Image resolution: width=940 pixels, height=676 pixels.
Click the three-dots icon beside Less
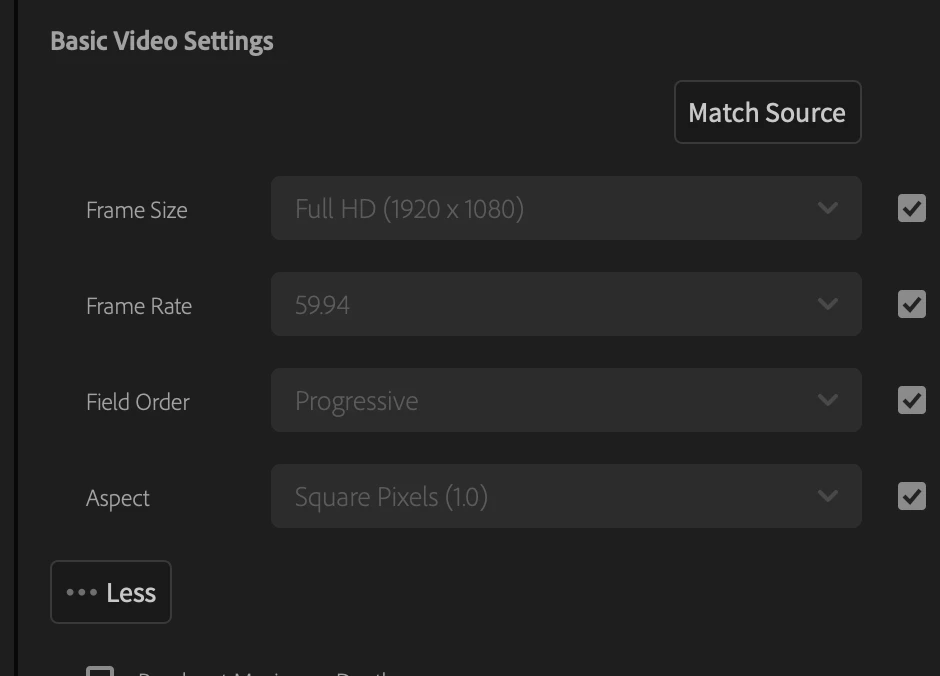(81, 592)
